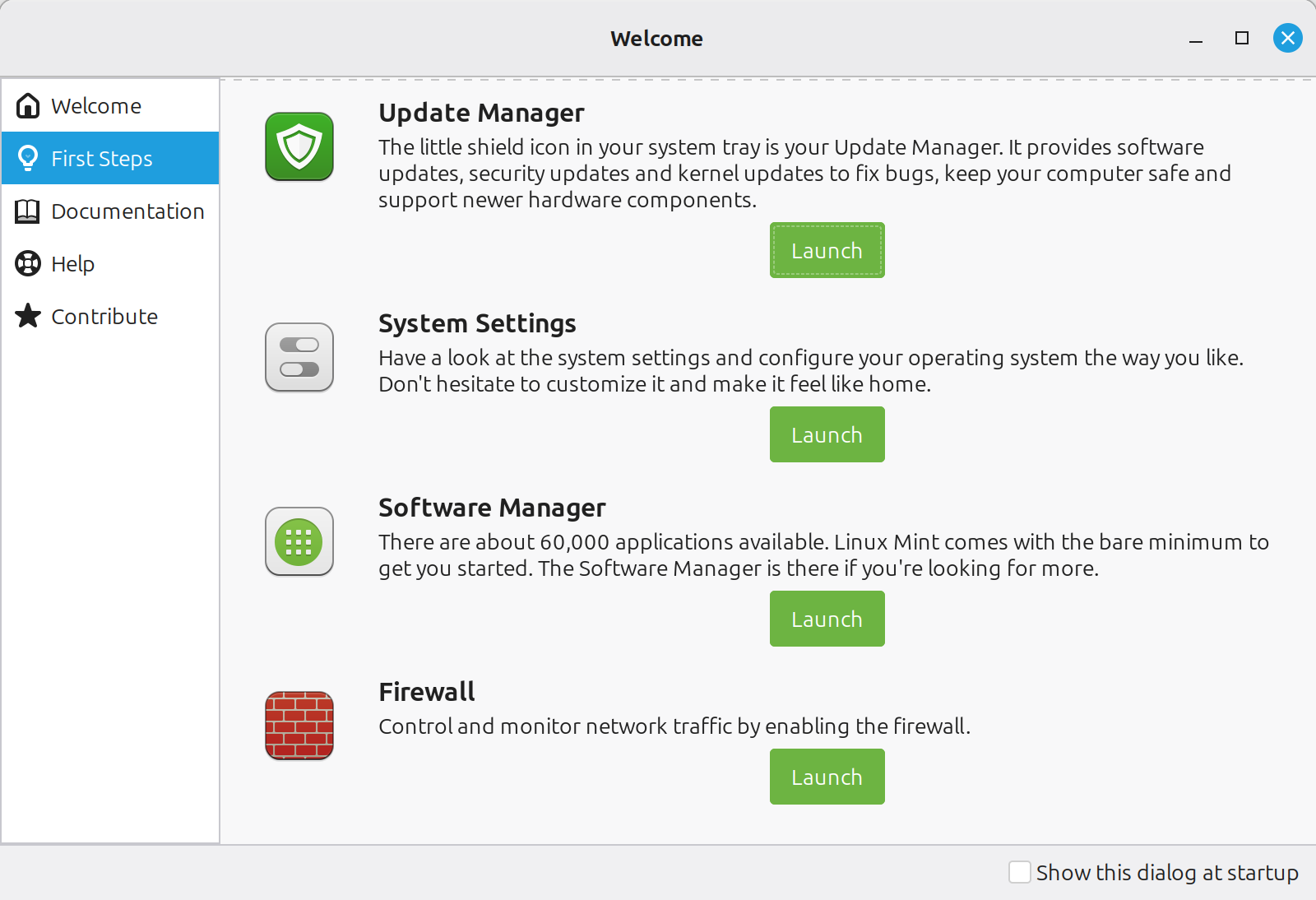Click the Firewall heading text
This screenshot has height=900, width=1316.
427,692
